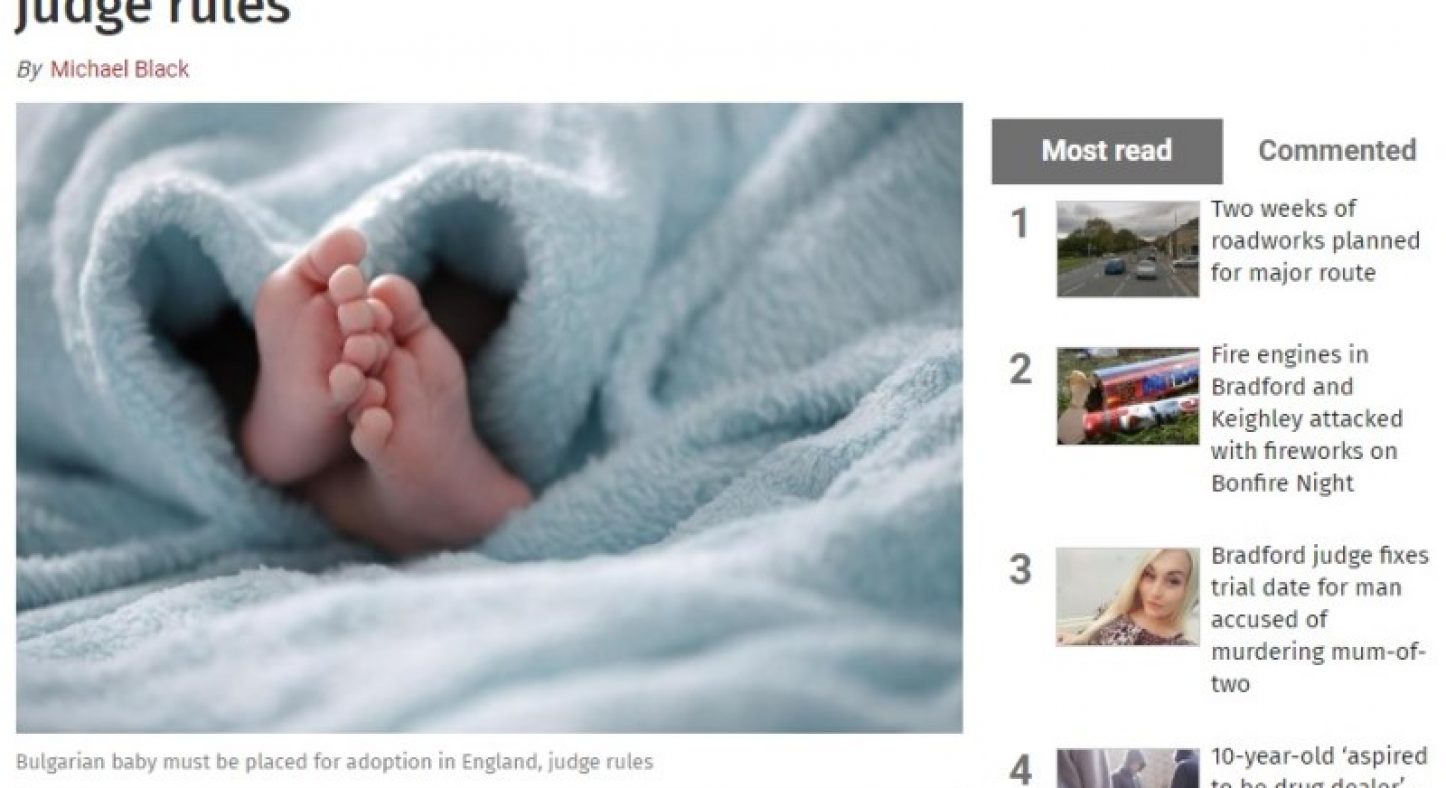Click the article headline ending judge rules
The height and width of the screenshot is (788, 1446).
tap(153, 10)
